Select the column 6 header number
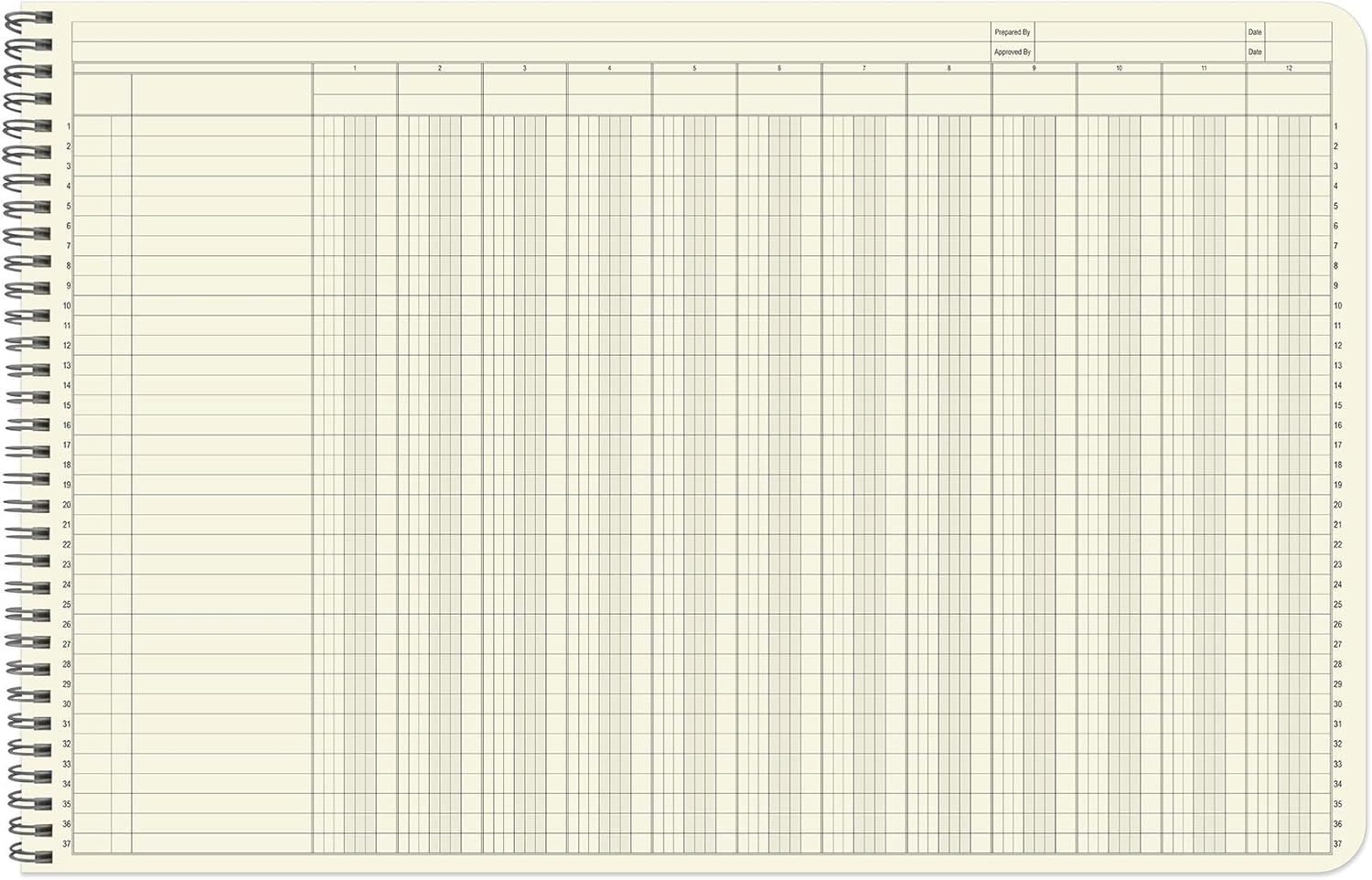 pyautogui.click(x=779, y=69)
